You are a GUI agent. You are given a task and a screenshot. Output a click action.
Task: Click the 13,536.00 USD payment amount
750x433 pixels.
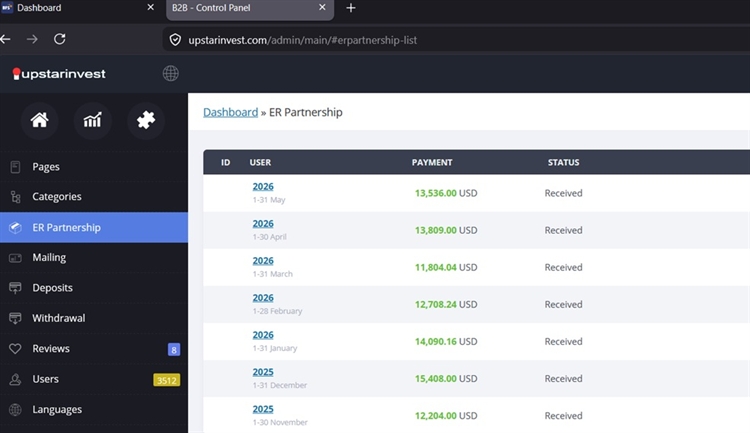click(x=446, y=193)
